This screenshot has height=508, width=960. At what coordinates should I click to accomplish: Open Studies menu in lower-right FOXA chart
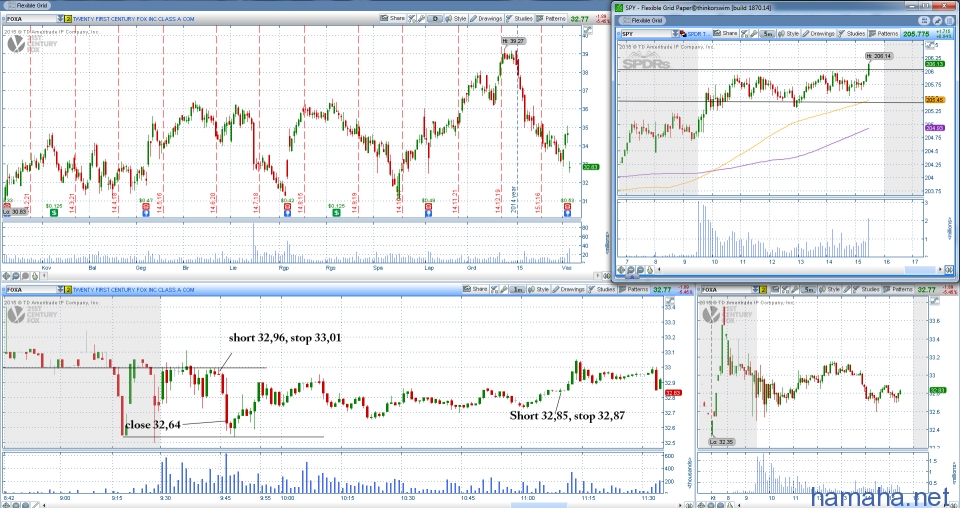tap(866, 289)
